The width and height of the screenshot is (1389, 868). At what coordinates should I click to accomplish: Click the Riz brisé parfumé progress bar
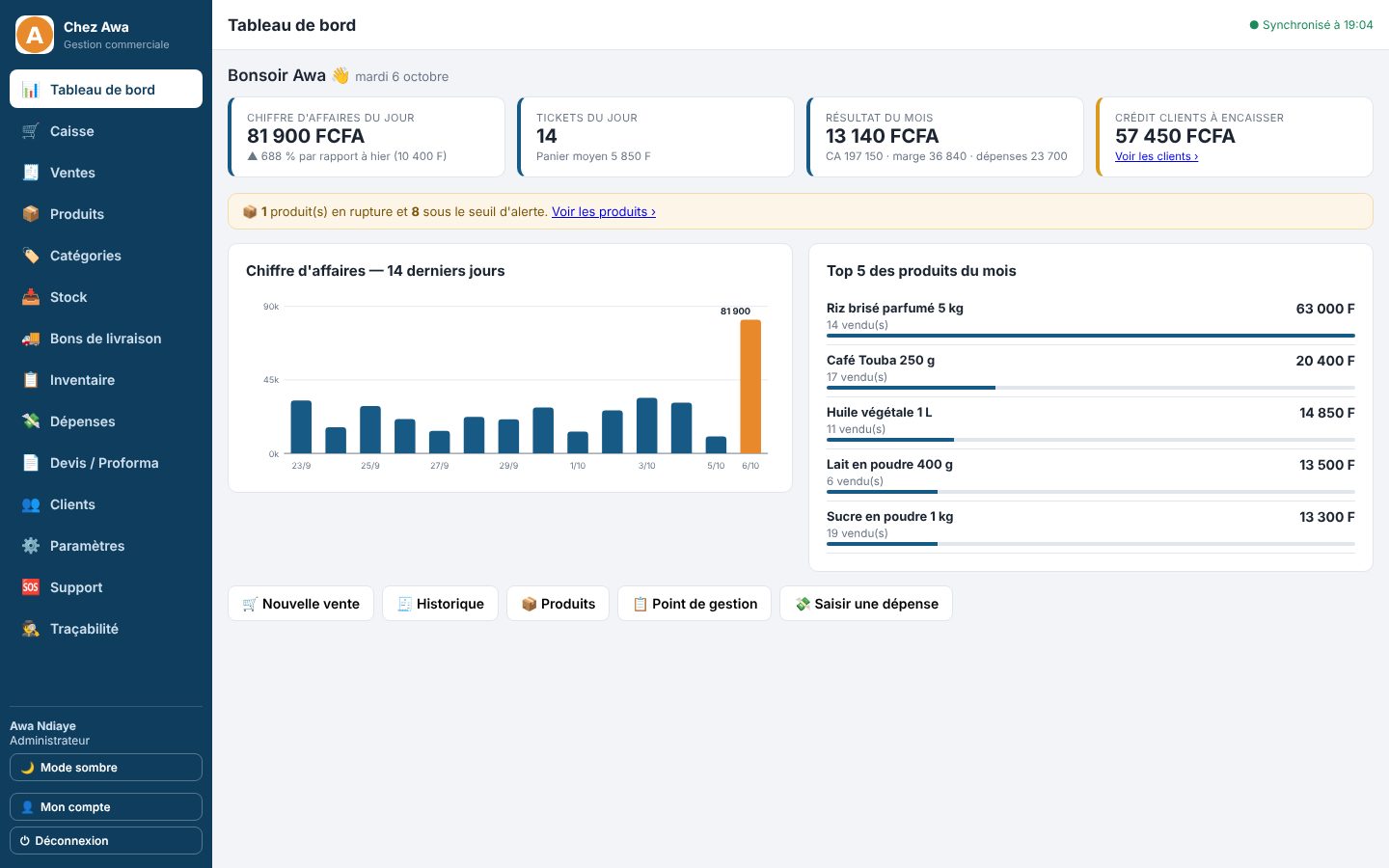(x=1091, y=336)
